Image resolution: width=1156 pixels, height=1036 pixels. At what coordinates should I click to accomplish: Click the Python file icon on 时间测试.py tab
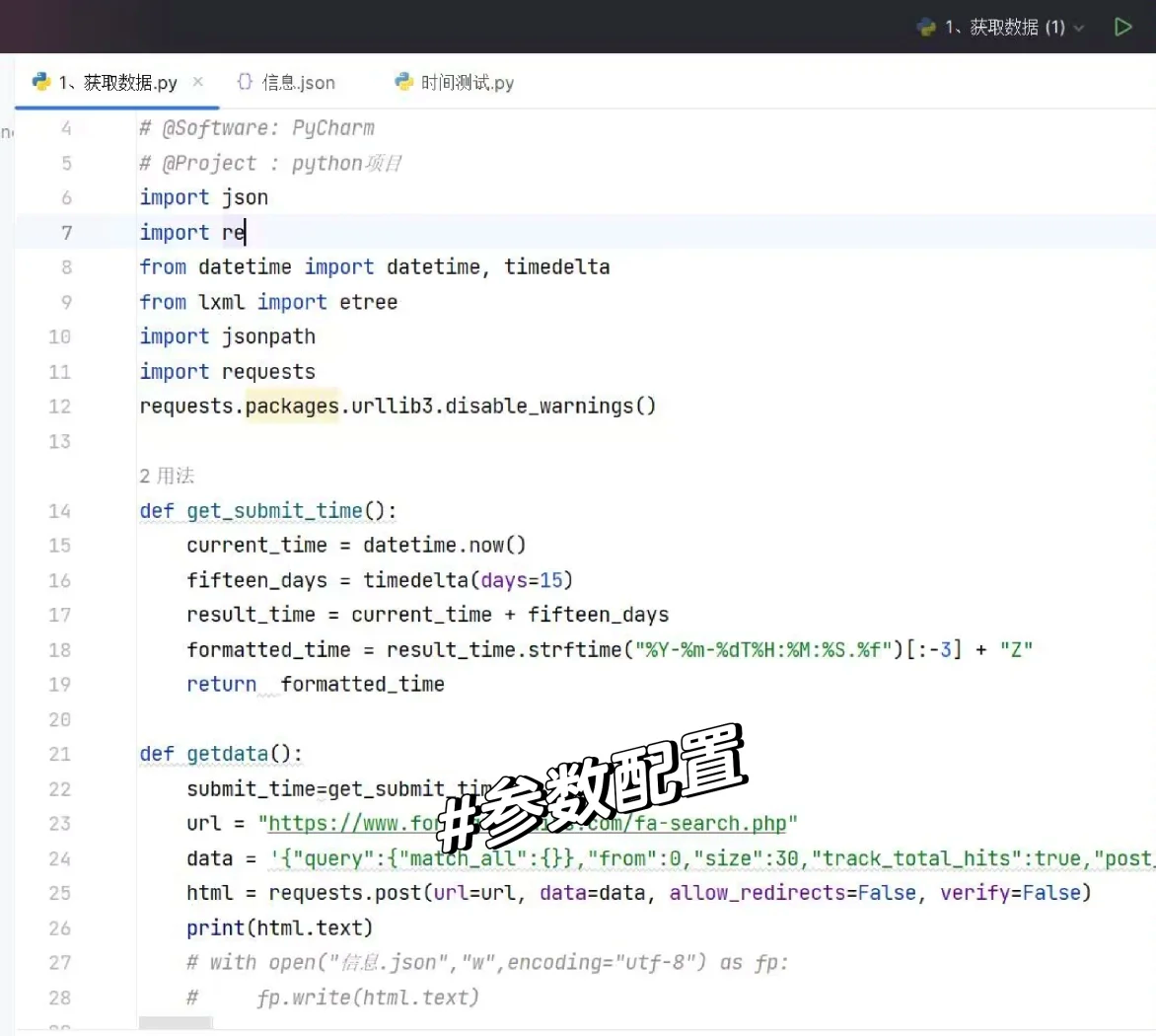point(404,82)
